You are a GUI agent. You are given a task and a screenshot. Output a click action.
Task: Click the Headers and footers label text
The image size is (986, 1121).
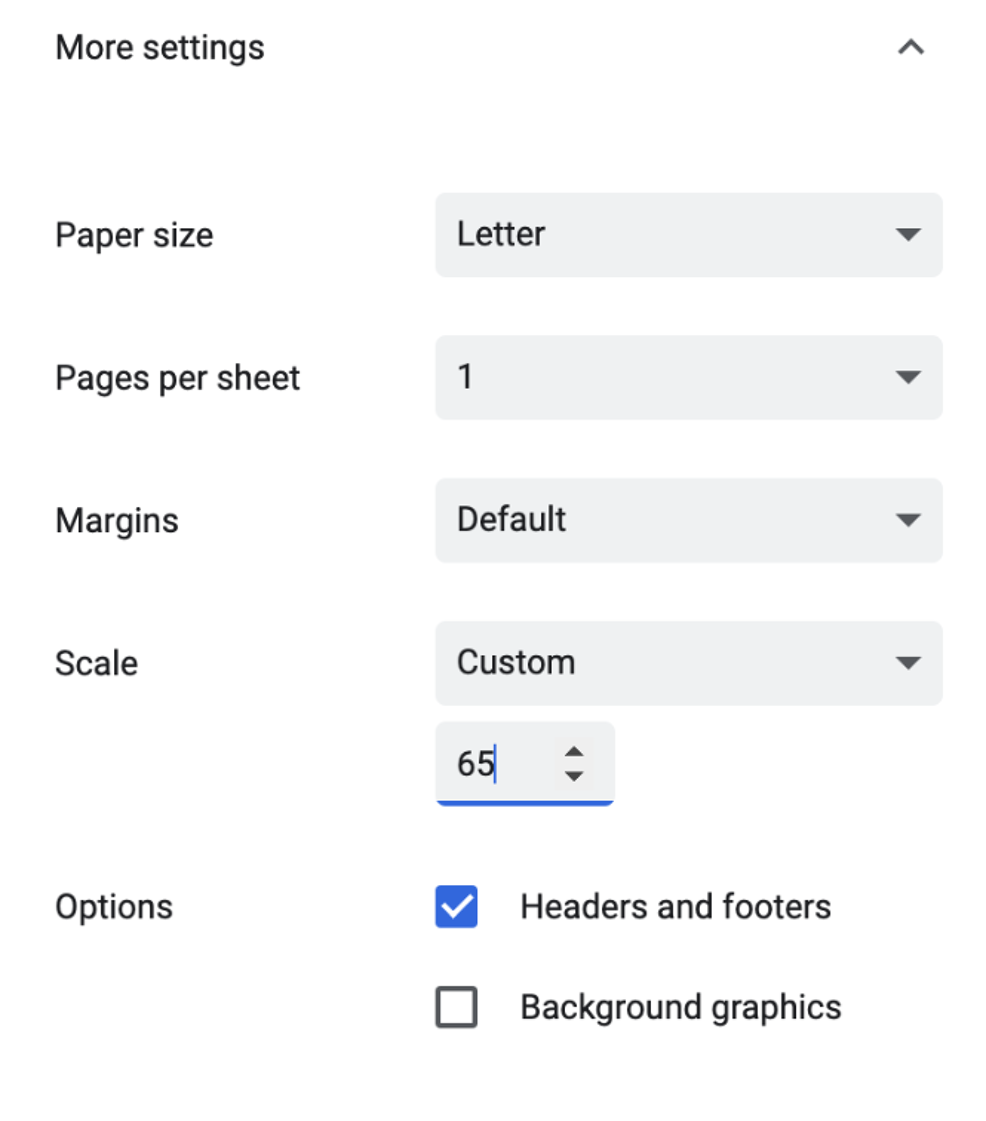pos(676,907)
